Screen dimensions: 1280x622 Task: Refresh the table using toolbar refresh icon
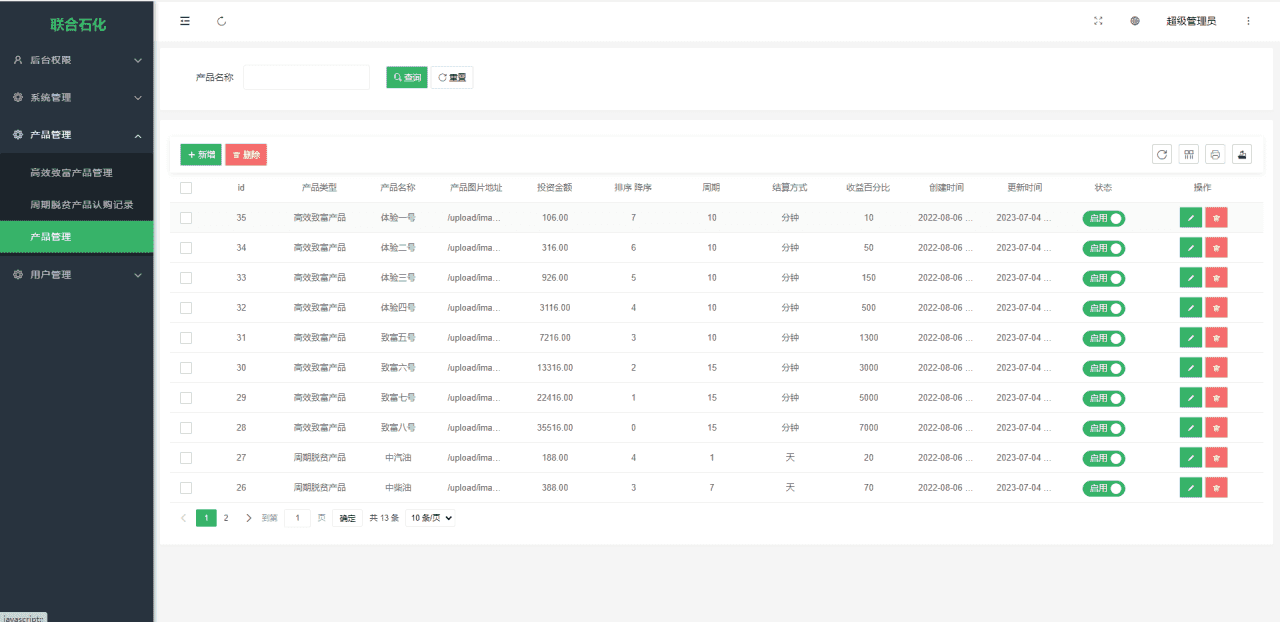(1162, 154)
